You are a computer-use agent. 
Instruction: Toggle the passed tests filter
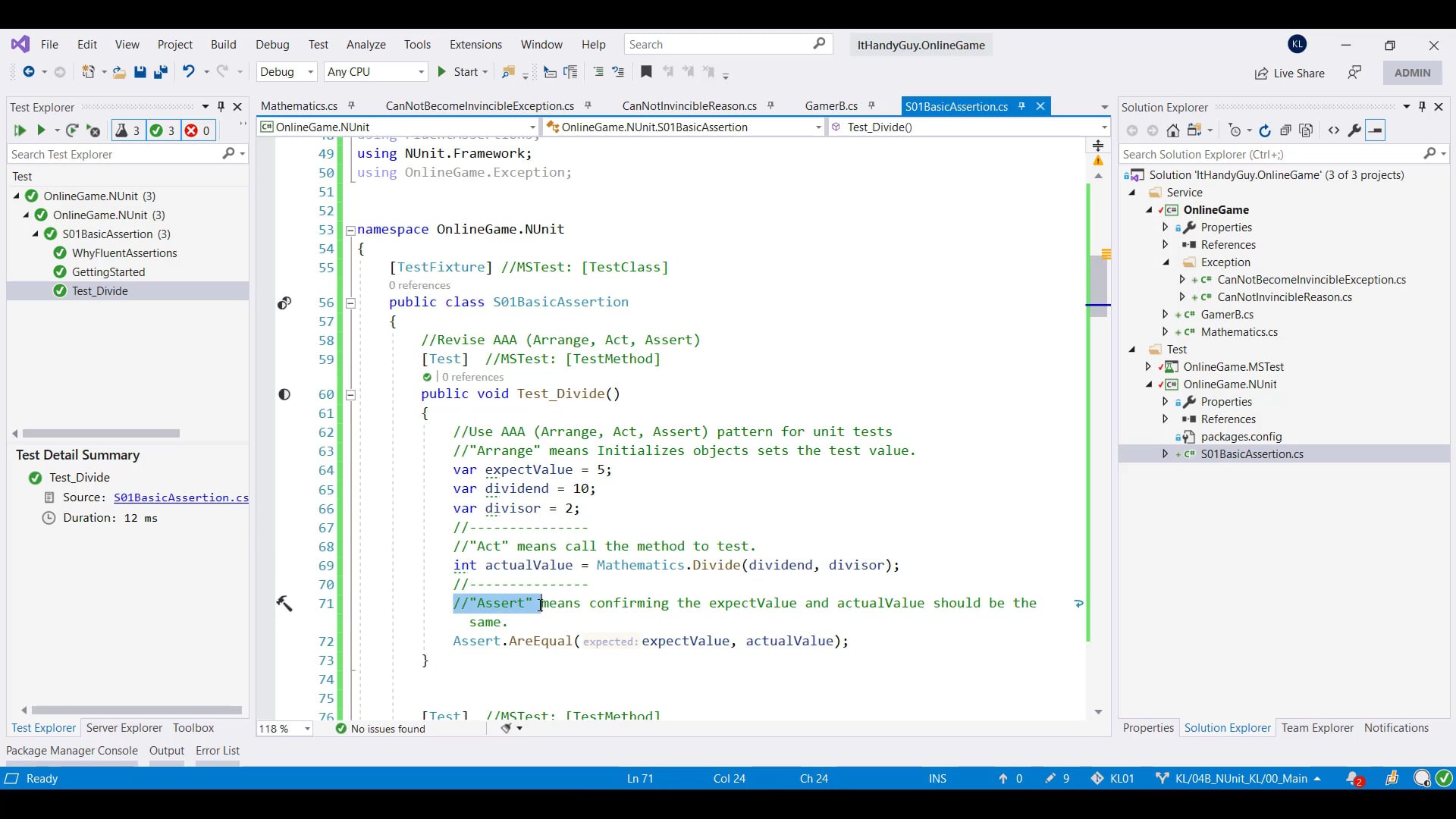(162, 130)
